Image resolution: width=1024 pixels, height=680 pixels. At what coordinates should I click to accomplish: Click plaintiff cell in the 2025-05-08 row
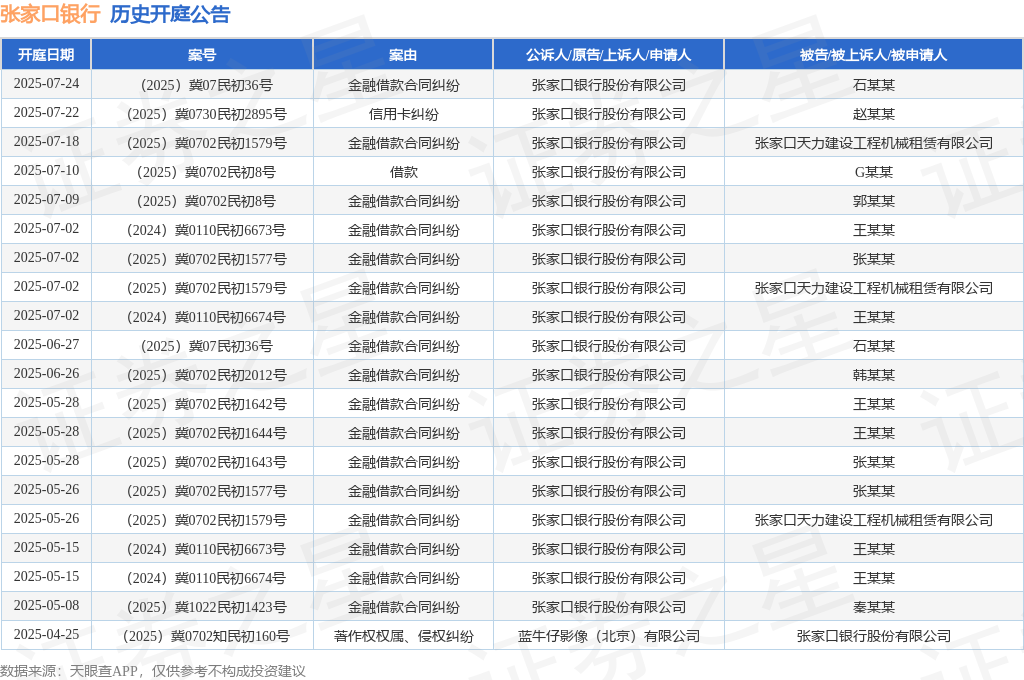[609, 607]
